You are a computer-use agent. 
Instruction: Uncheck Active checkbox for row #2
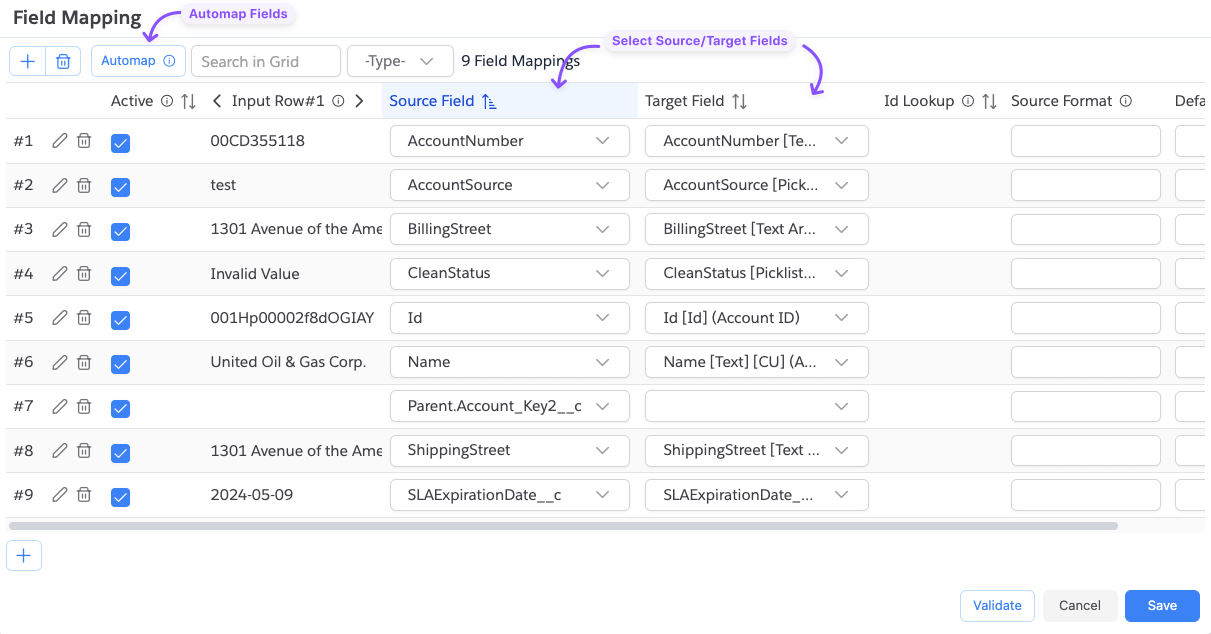121,187
